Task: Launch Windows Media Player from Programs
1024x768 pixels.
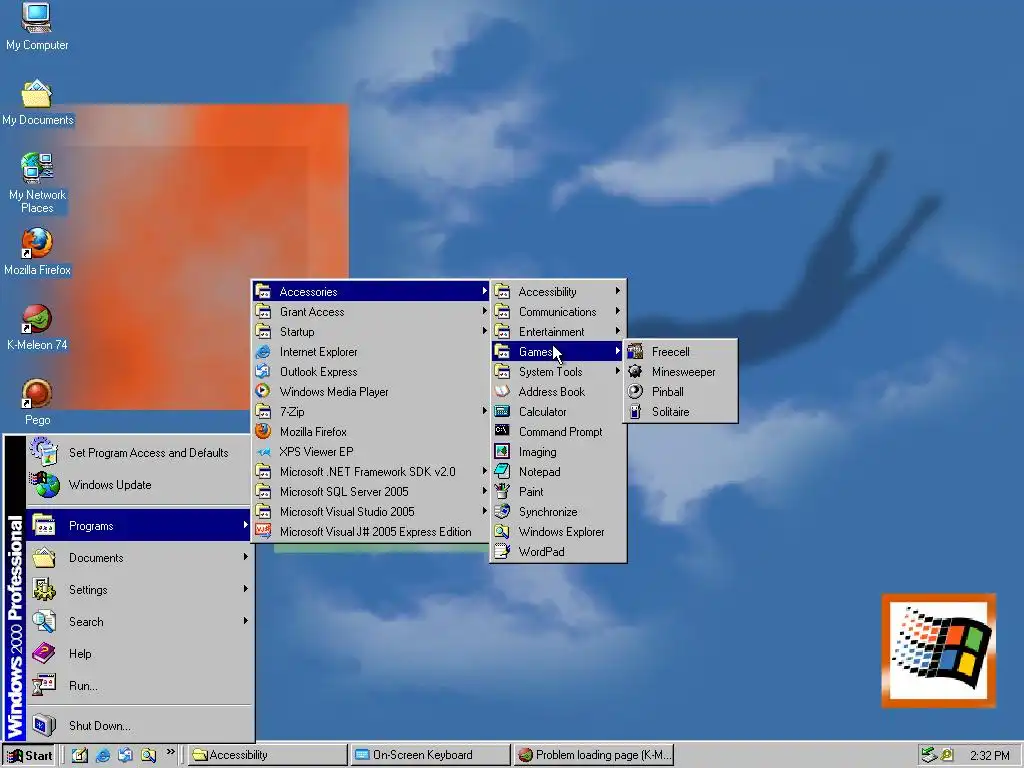Action: pos(371,392)
